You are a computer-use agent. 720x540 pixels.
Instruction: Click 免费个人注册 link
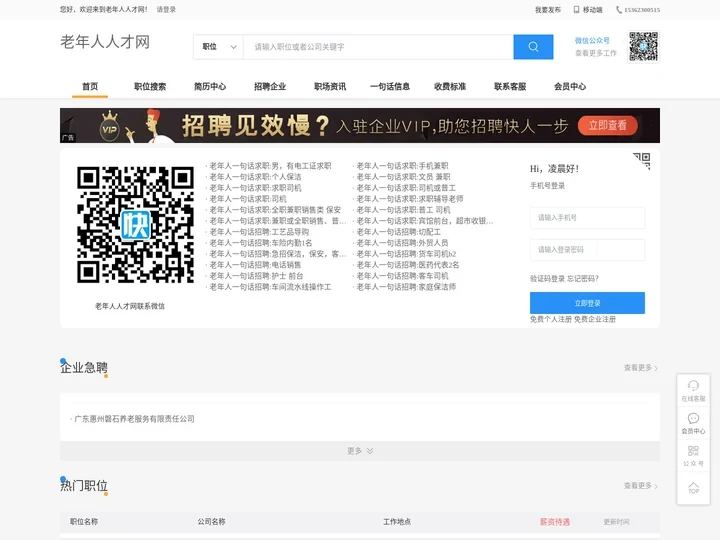(x=551, y=319)
